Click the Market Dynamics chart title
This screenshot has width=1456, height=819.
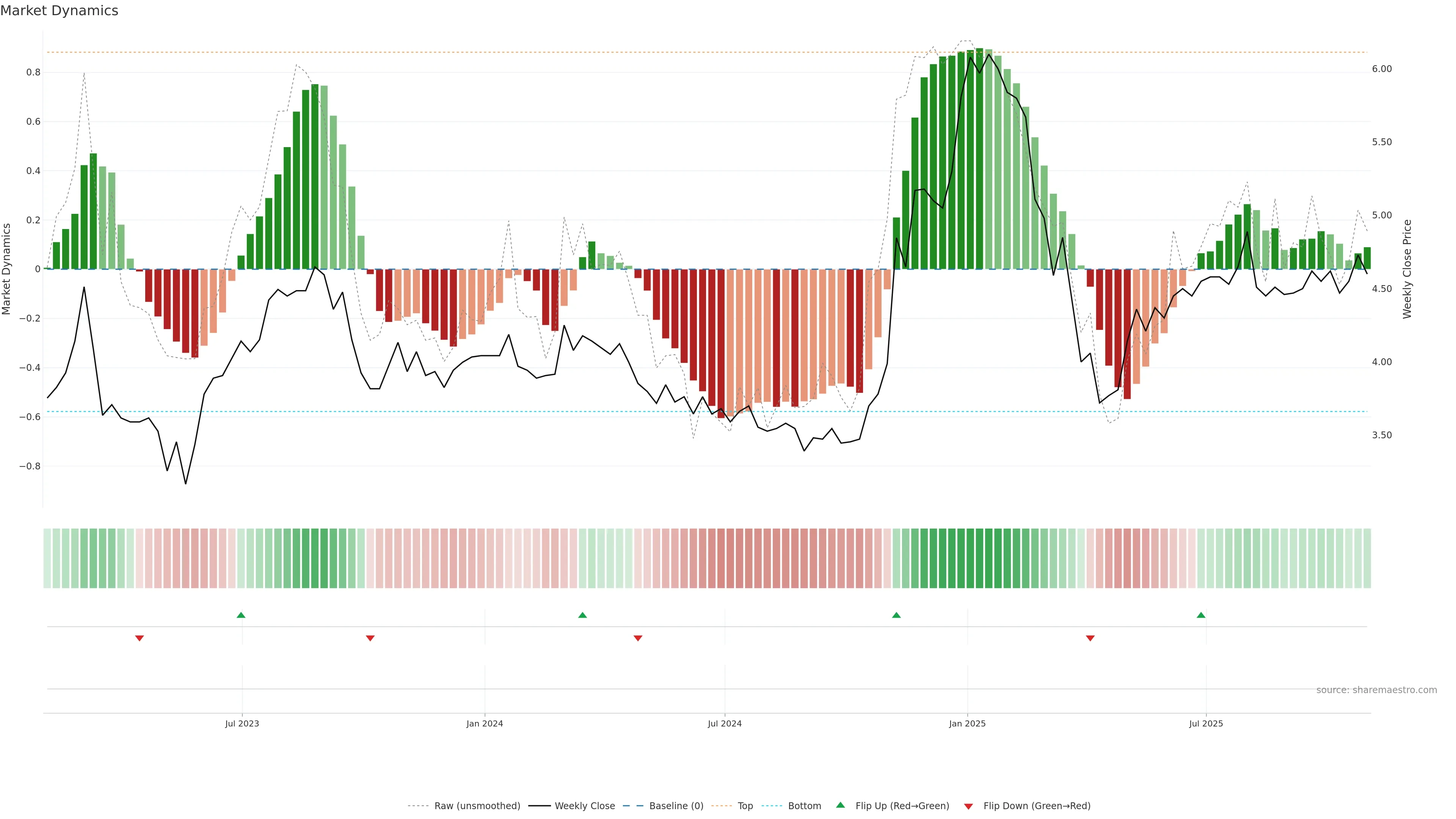[x=60, y=11]
